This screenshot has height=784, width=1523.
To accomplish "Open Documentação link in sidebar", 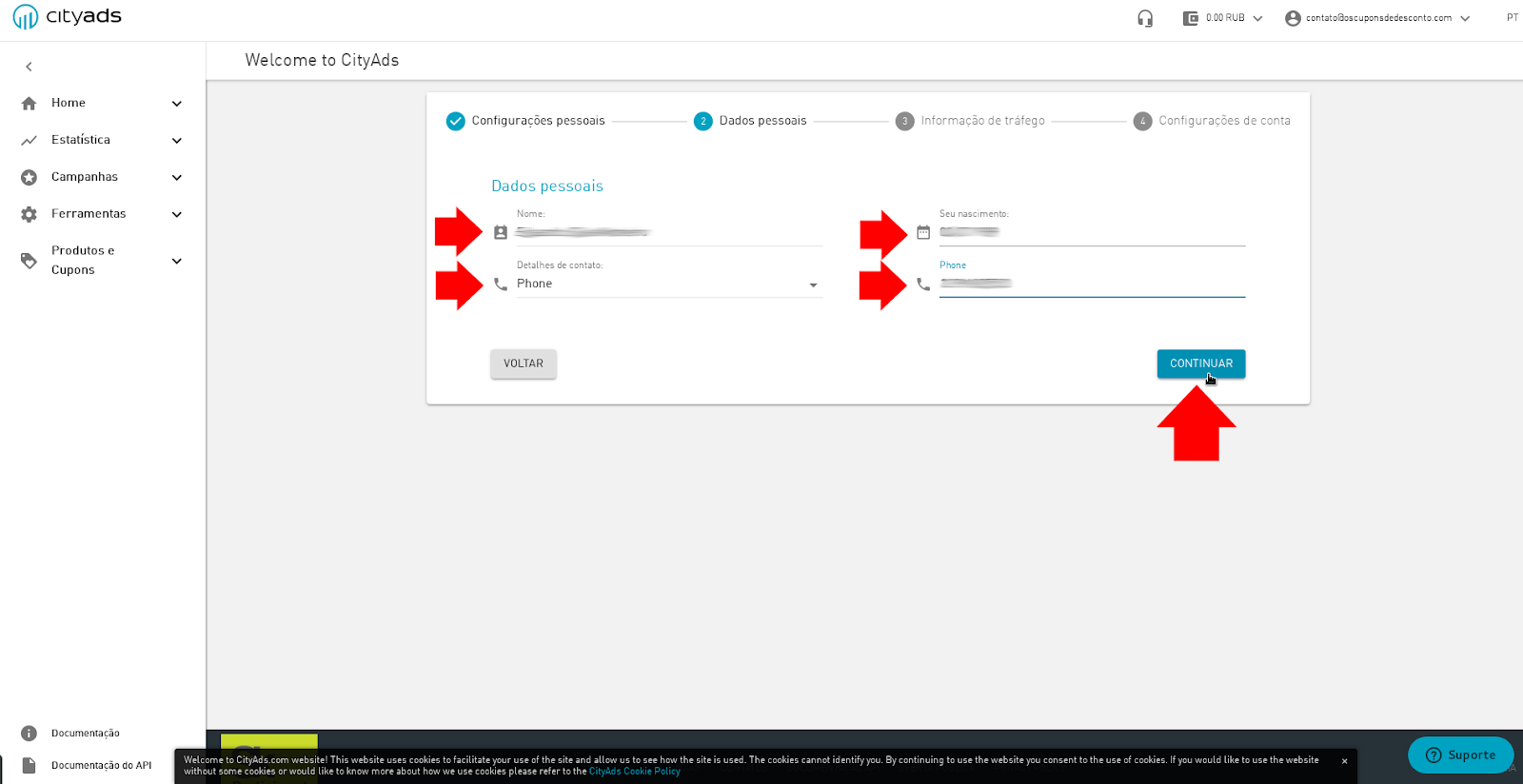I will click(x=86, y=734).
